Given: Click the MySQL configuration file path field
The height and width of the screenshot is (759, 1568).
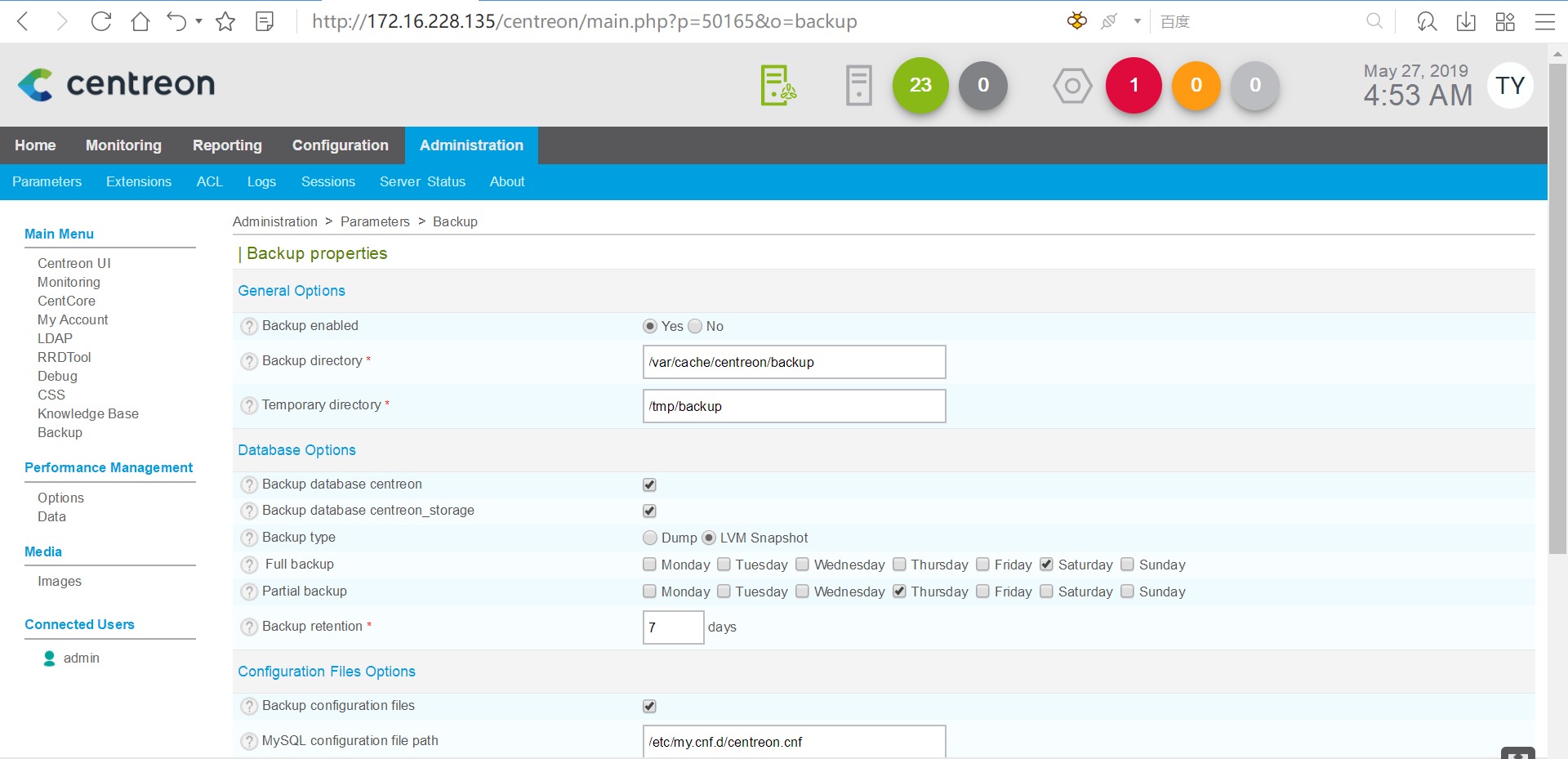Looking at the screenshot, I should pos(794,742).
